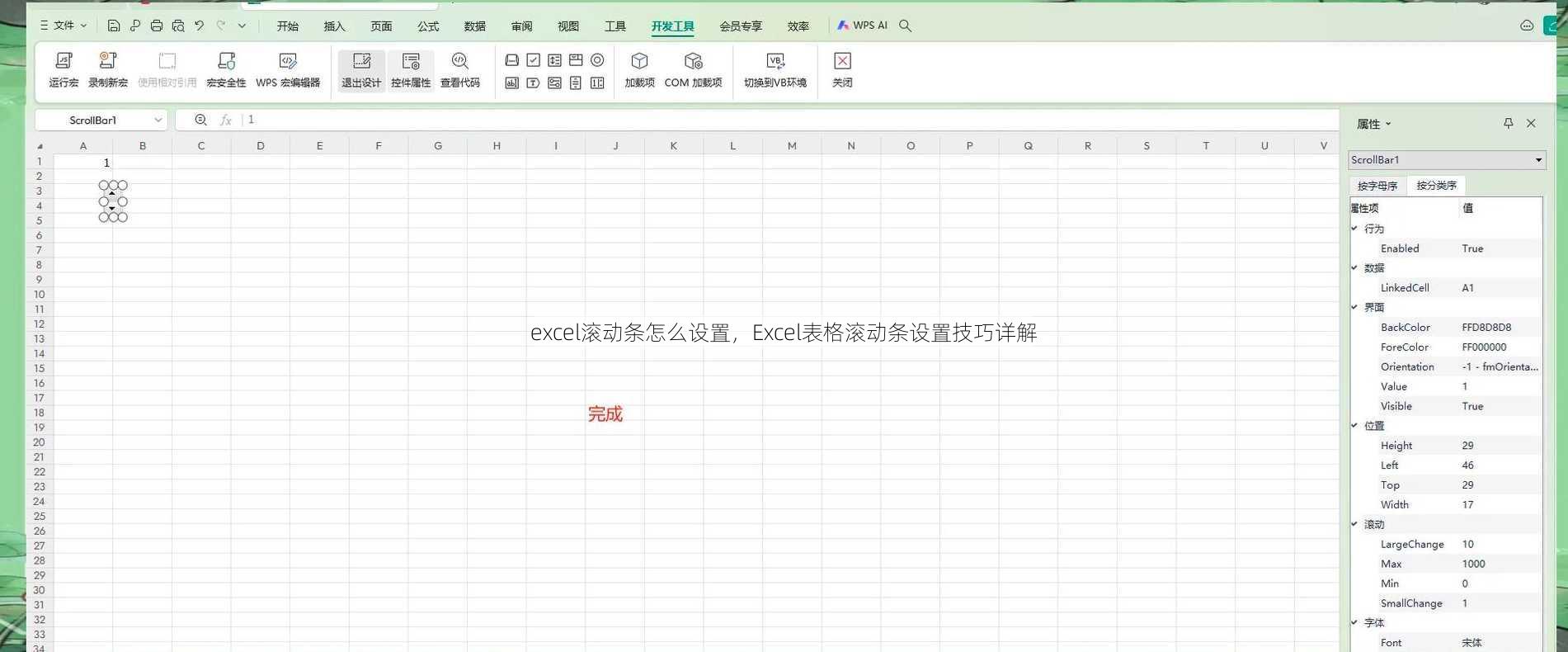Click the Orientation property value
Viewport: 1568px width, 652px height.
tap(1500, 366)
